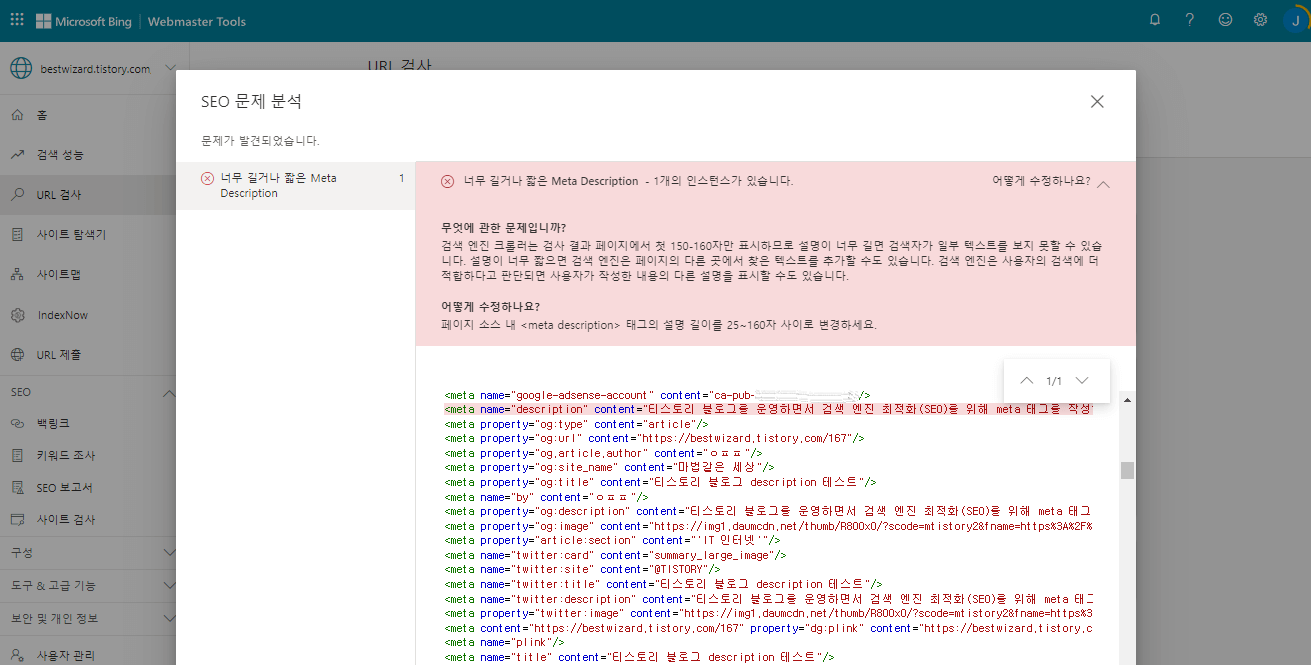Open the 키워드 조사 keyword research tool
This screenshot has height=665, width=1311.
click(67, 455)
